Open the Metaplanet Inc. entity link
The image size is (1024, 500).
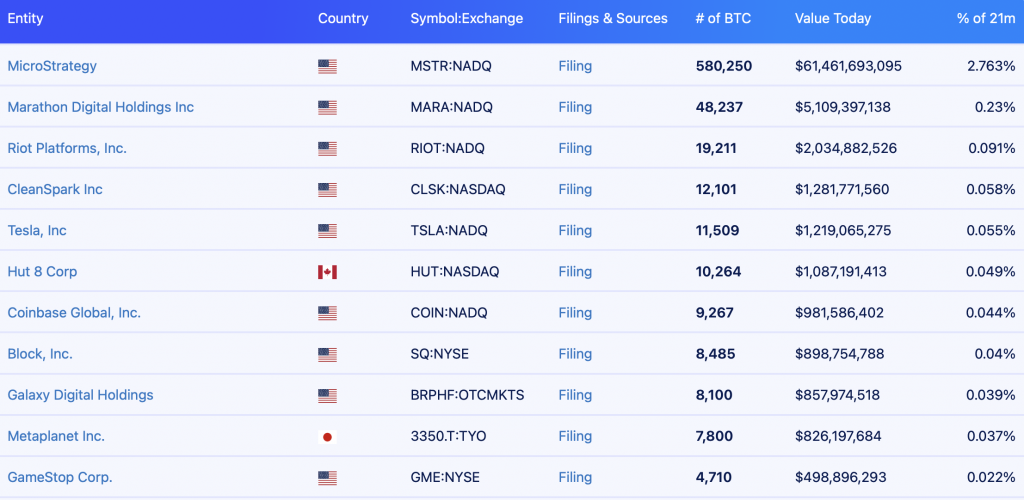click(x=56, y=436)
